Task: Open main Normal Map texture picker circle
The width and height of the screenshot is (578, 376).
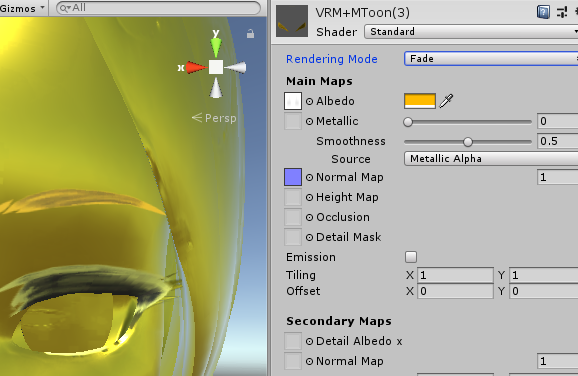Action: click(x=310, y=177)
